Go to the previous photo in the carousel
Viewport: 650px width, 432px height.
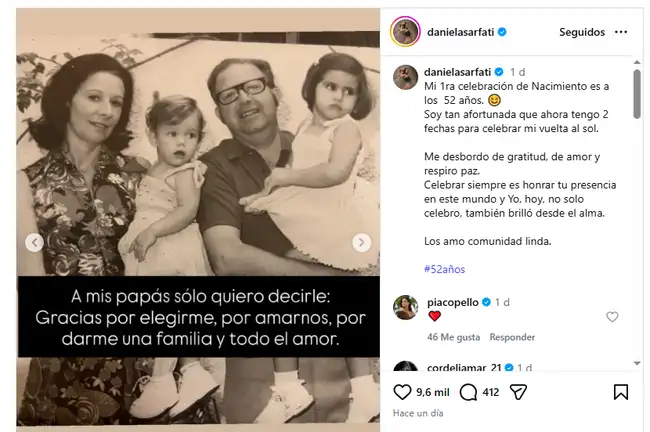pyautogui.click(x=34, y=242)
